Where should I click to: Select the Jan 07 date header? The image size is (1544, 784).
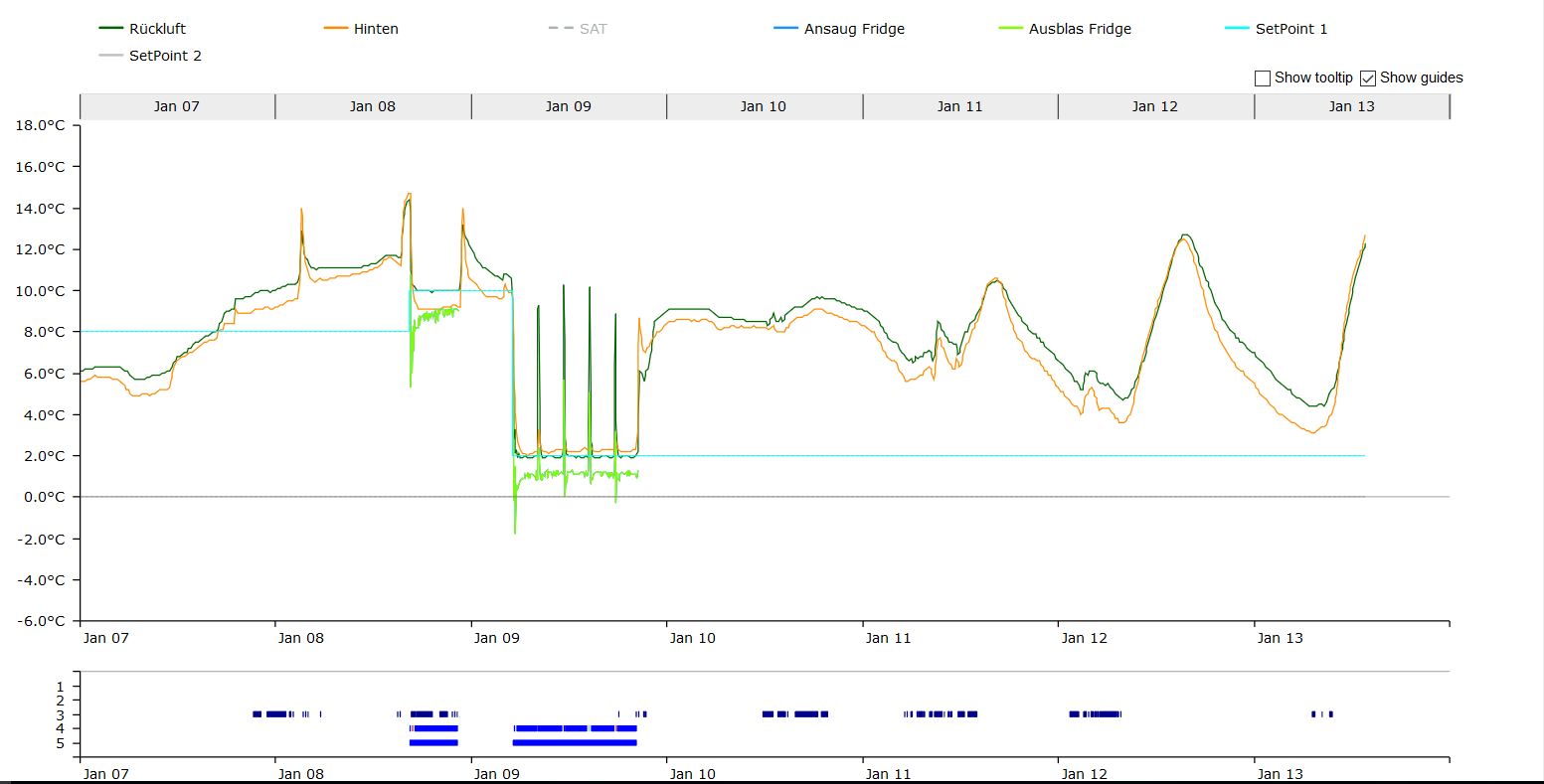tap(177, 106)
